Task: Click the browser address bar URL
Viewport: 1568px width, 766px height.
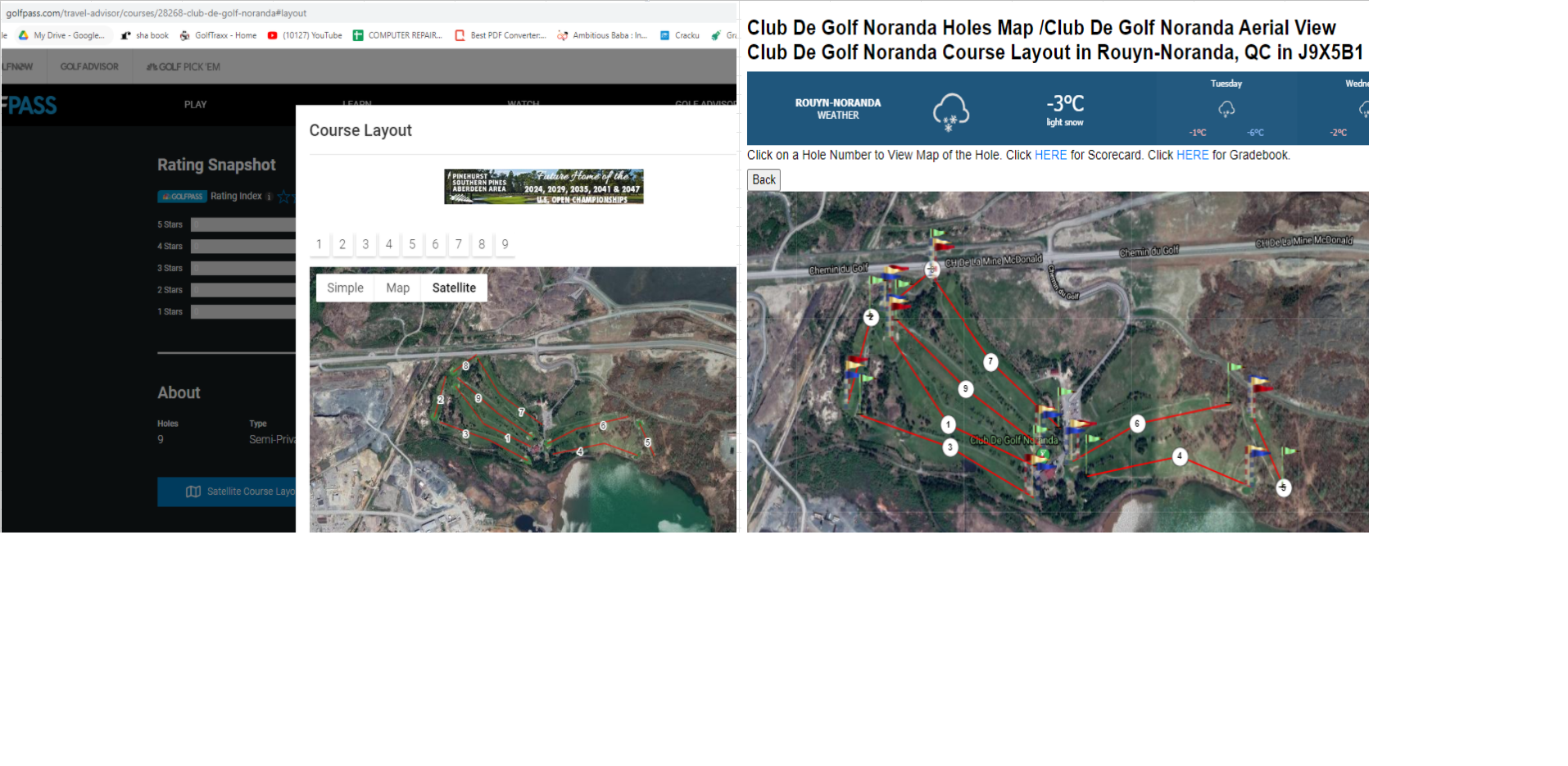Action: pos(156,13)
